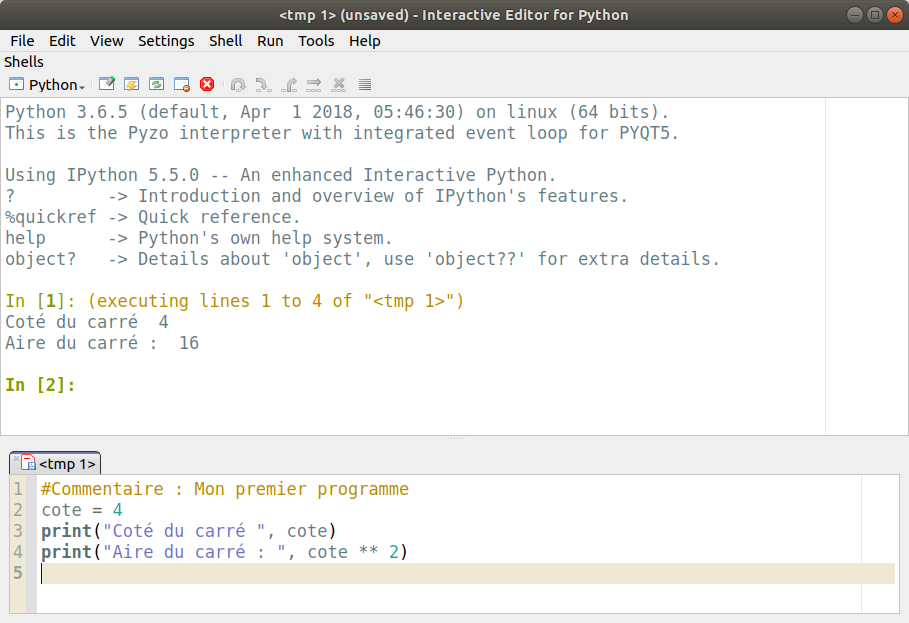Click the 'Python 3.6.5' version line in shell
909x623 pixels.
pyautogui.click(x=337, y=112)
